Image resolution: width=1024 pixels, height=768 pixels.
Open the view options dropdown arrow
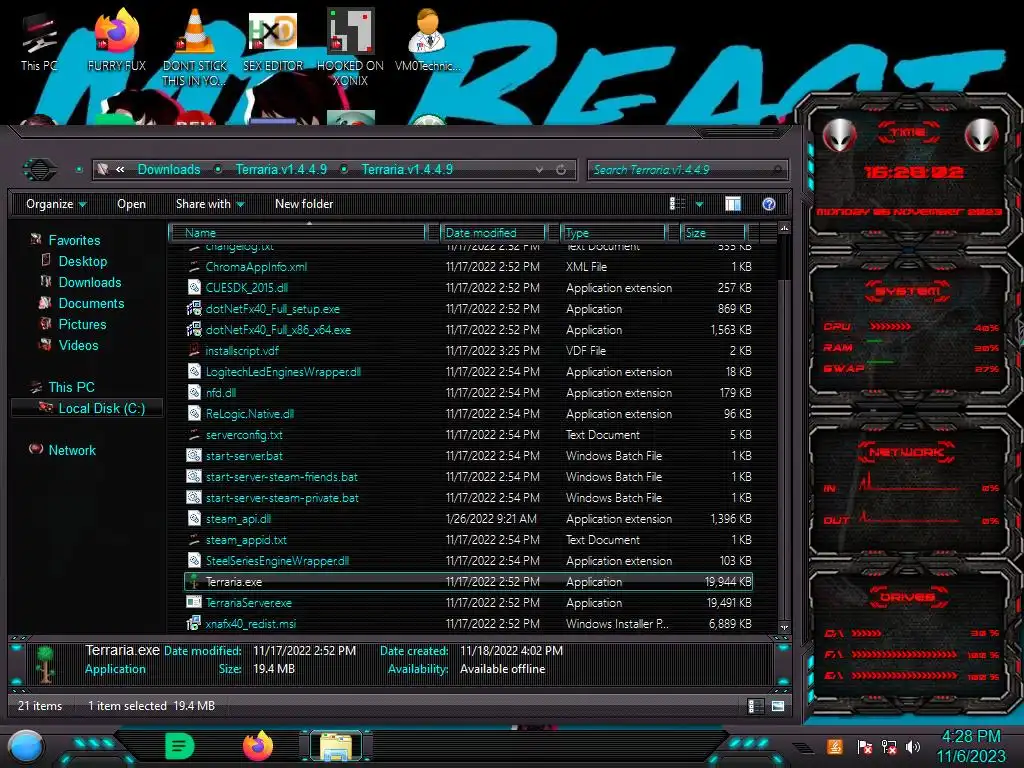(699, 204)
